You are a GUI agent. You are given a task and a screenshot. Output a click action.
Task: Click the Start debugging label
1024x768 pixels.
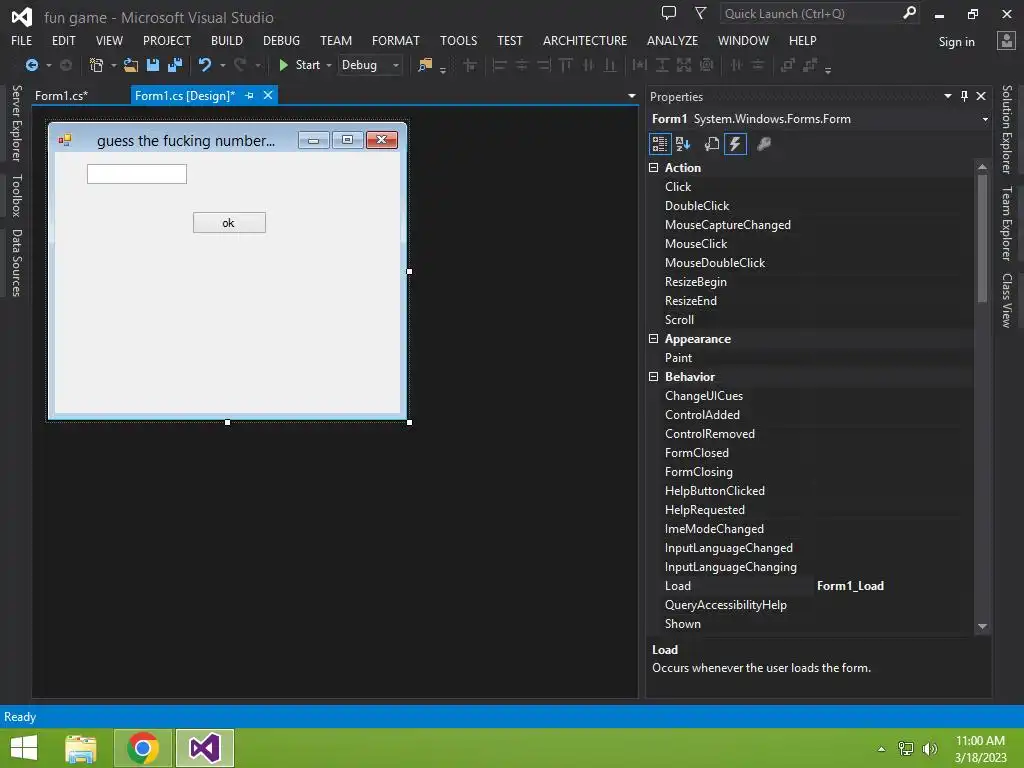(x=308, y=65)
